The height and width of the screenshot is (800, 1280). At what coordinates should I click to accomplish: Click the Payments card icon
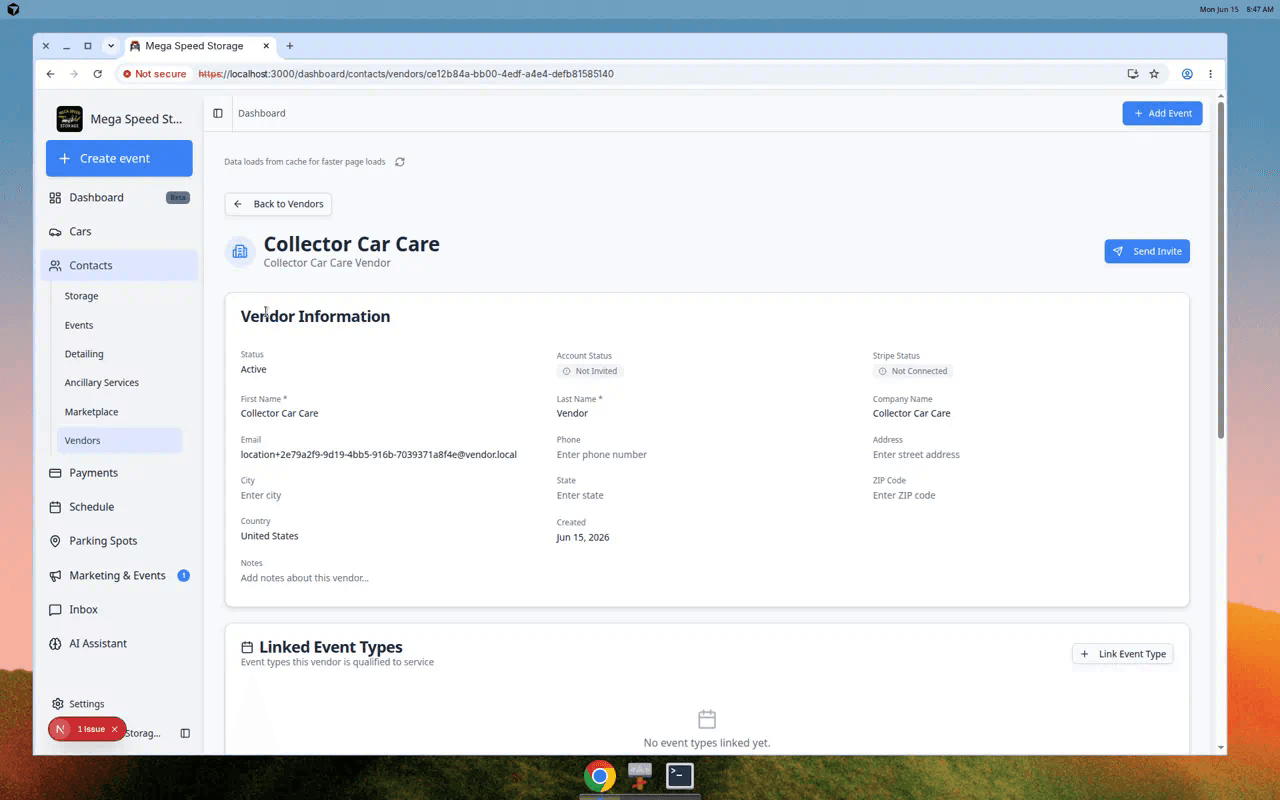[55, 473]
